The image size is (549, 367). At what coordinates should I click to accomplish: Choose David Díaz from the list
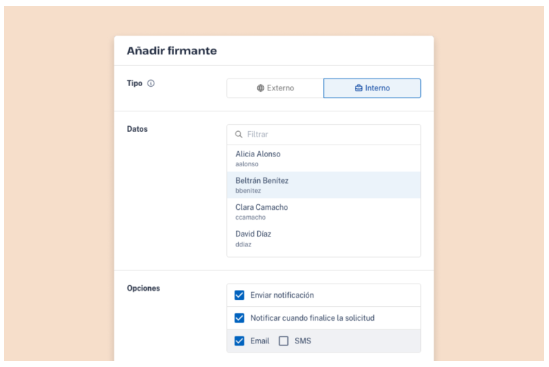click(x=324, y=238)
